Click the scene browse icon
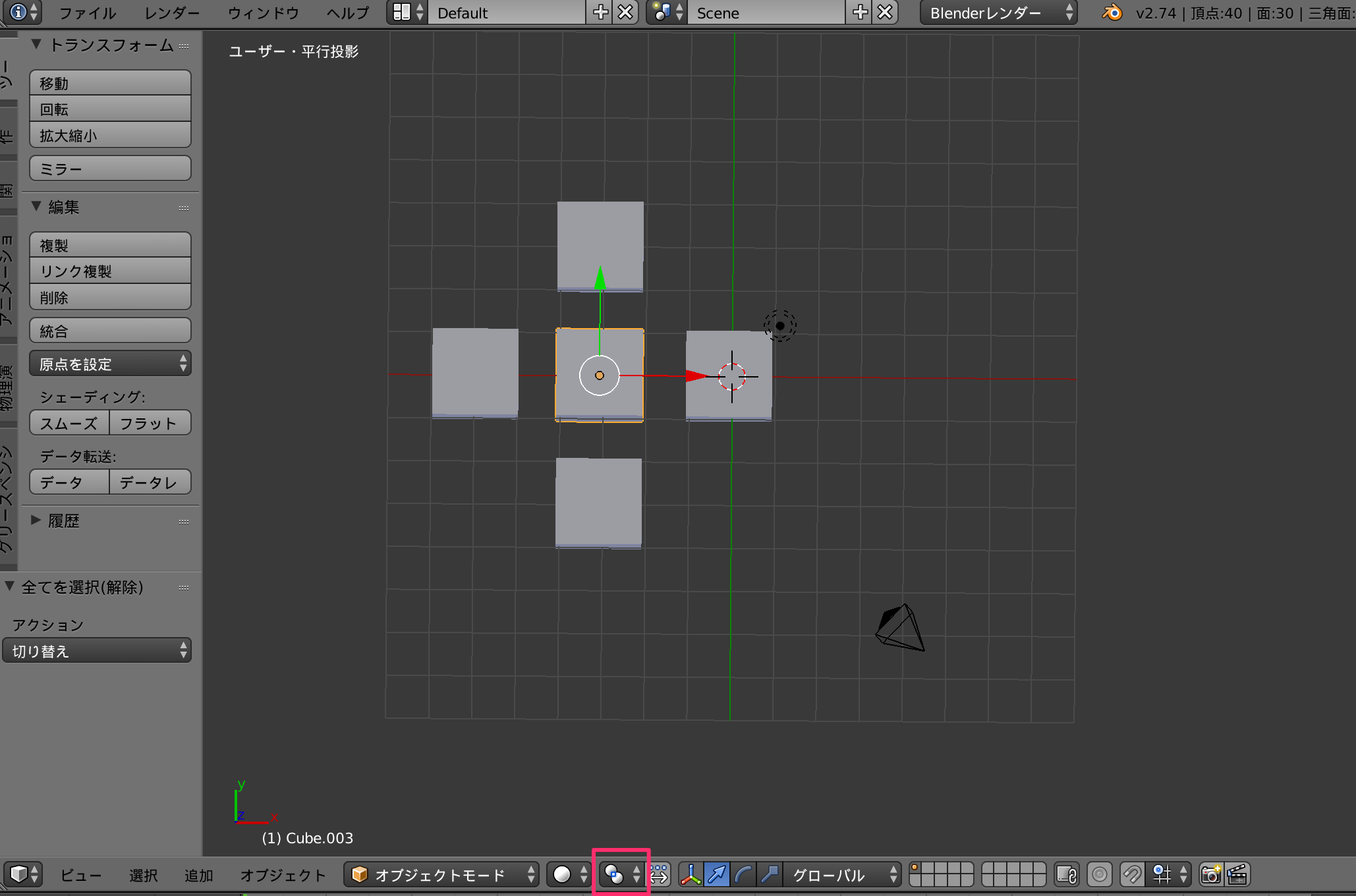The width and height of the screenshot is (1356, 896). (x=667, y=13)
